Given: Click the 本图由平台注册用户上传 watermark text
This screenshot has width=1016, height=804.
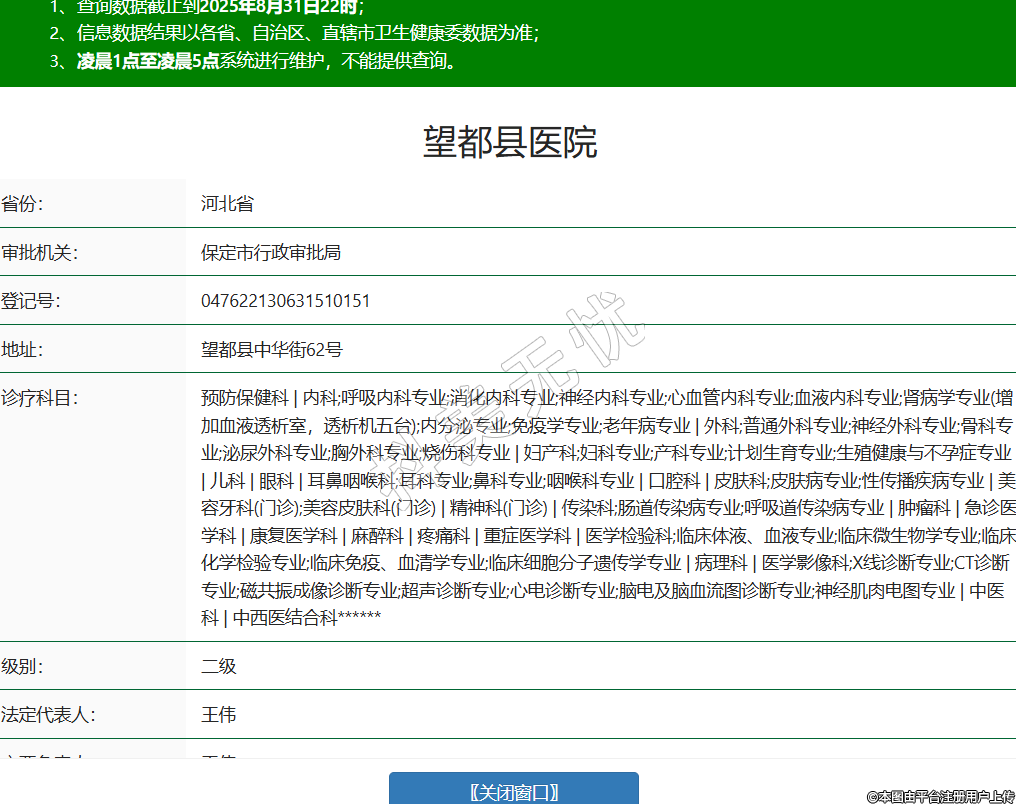Looking at the screenshot, I should (x=940, y=796).
